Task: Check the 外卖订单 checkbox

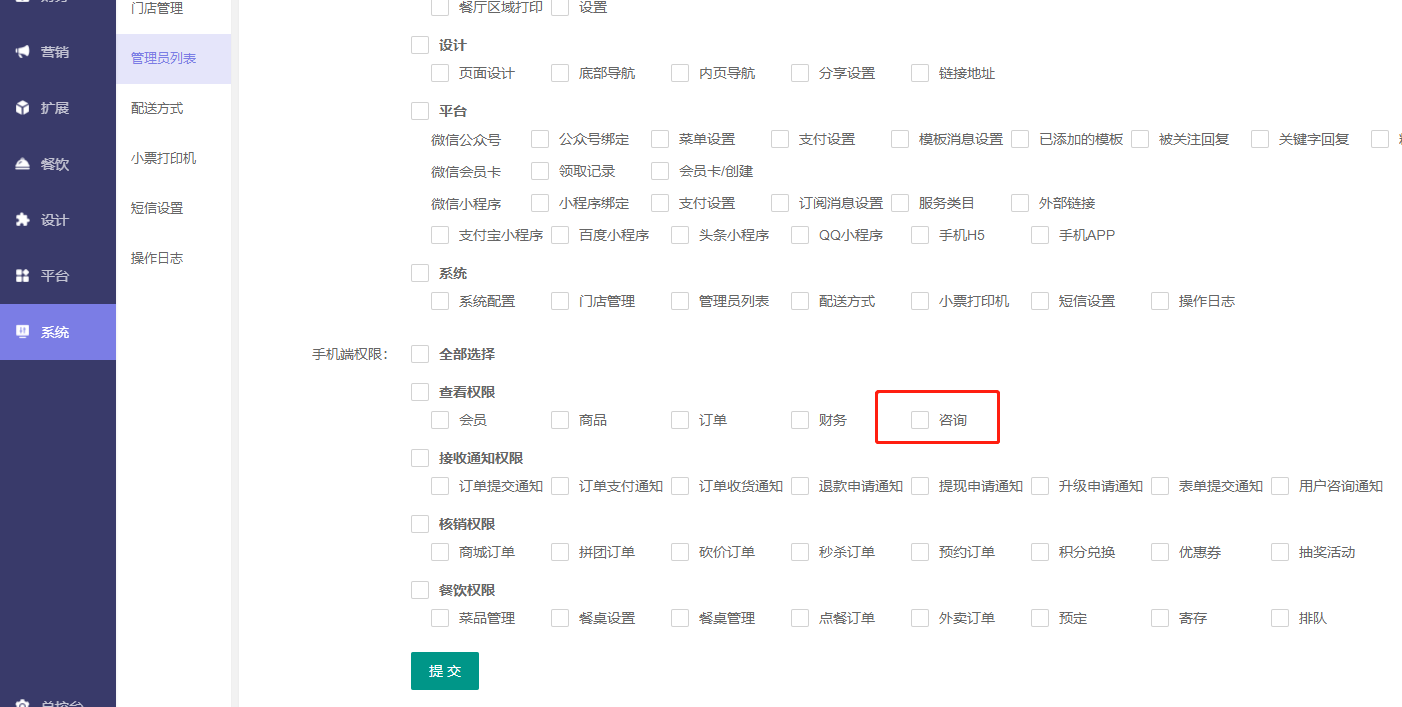Action: [x=920, y=618]
